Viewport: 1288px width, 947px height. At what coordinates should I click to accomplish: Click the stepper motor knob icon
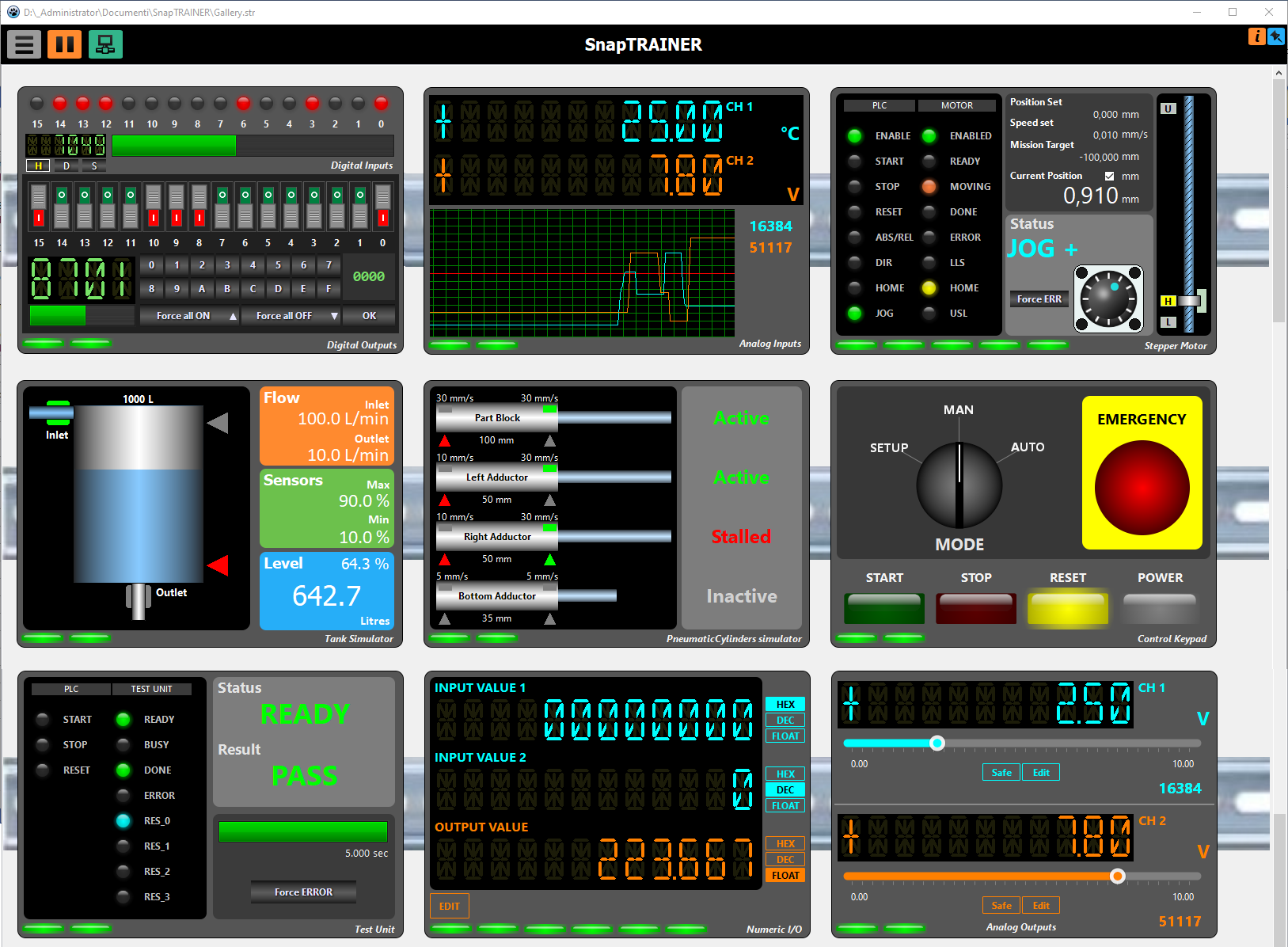pos(1108,299)
